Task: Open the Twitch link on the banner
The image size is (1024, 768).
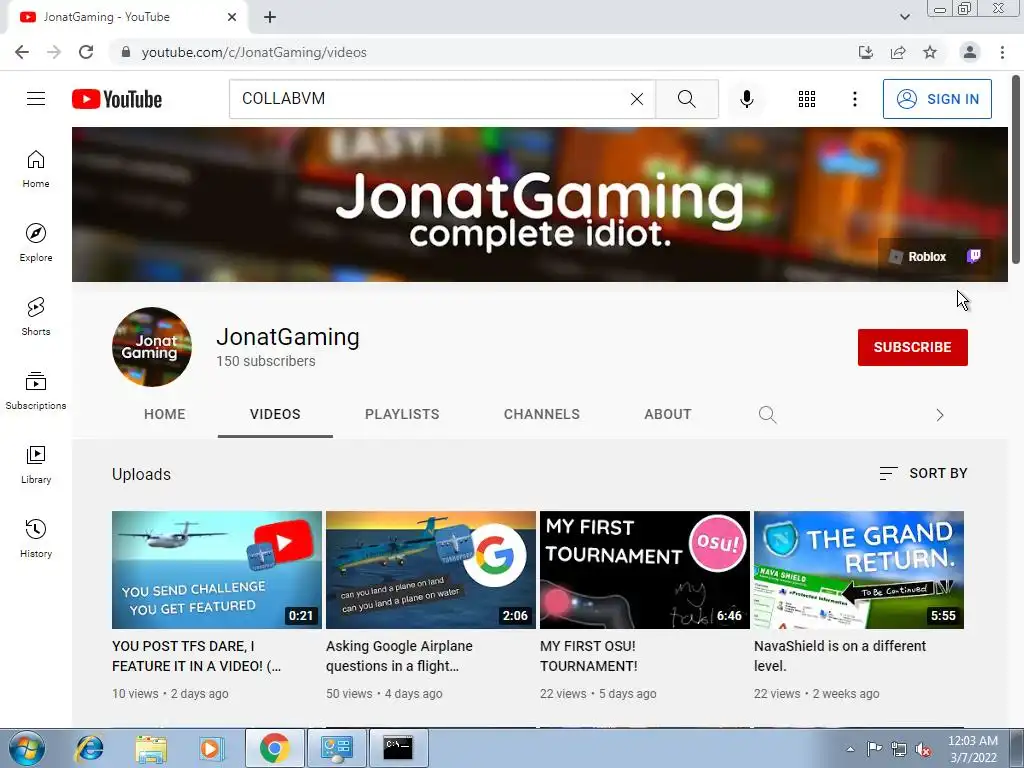Action: pyautogui.click(x=973, y=256)
